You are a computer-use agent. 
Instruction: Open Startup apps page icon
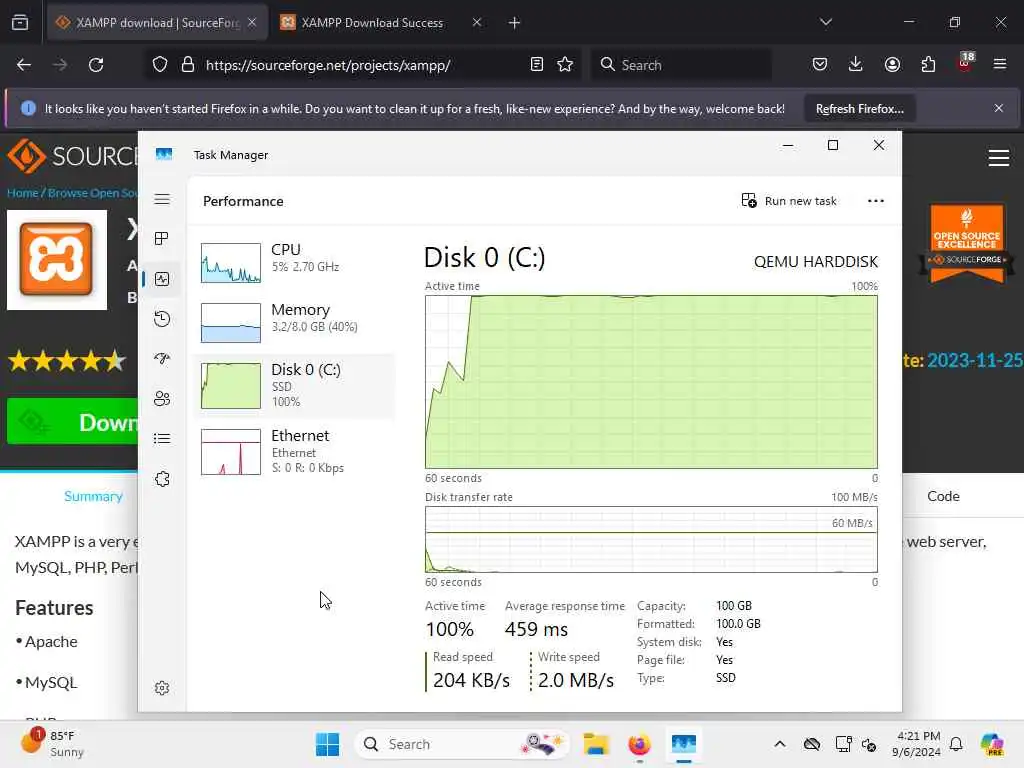tap(162, 359)
